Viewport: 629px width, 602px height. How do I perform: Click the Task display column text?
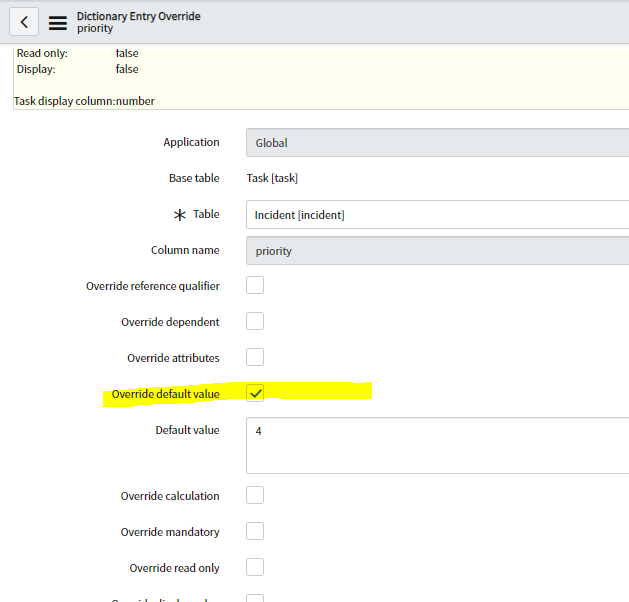coord(84,101)
